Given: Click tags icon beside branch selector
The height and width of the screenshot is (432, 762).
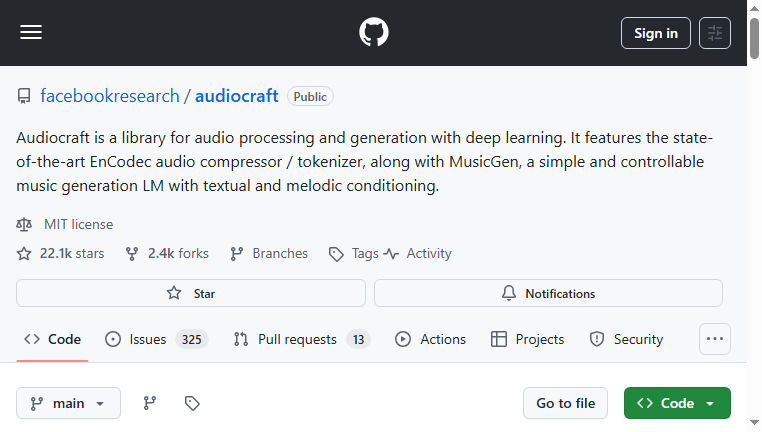Looking at the screenshot, I should pyautogui.click(x=192, y=403).
